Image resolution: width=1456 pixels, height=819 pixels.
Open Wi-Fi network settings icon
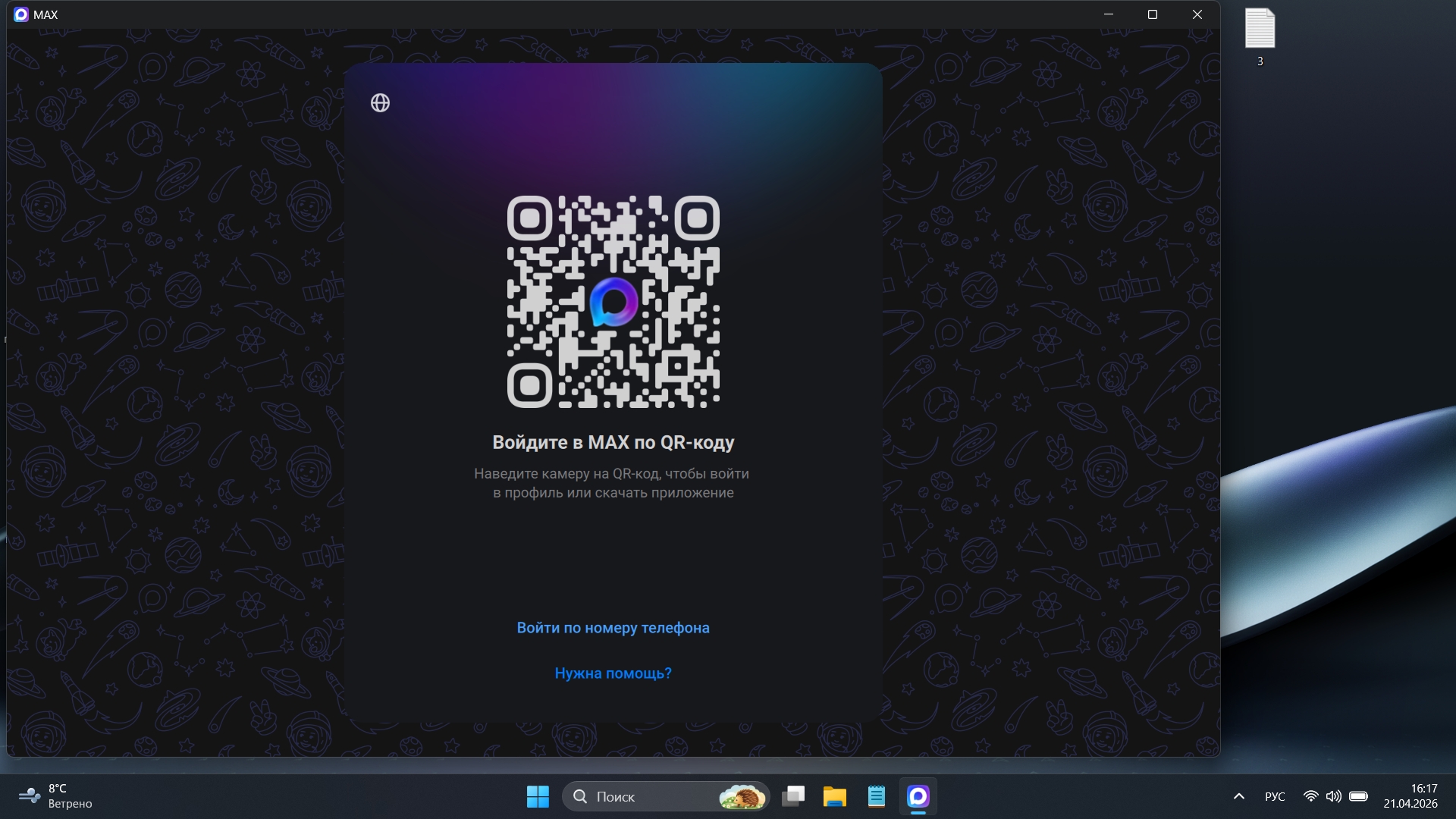pyautogui.click(x=1310, y=796)
